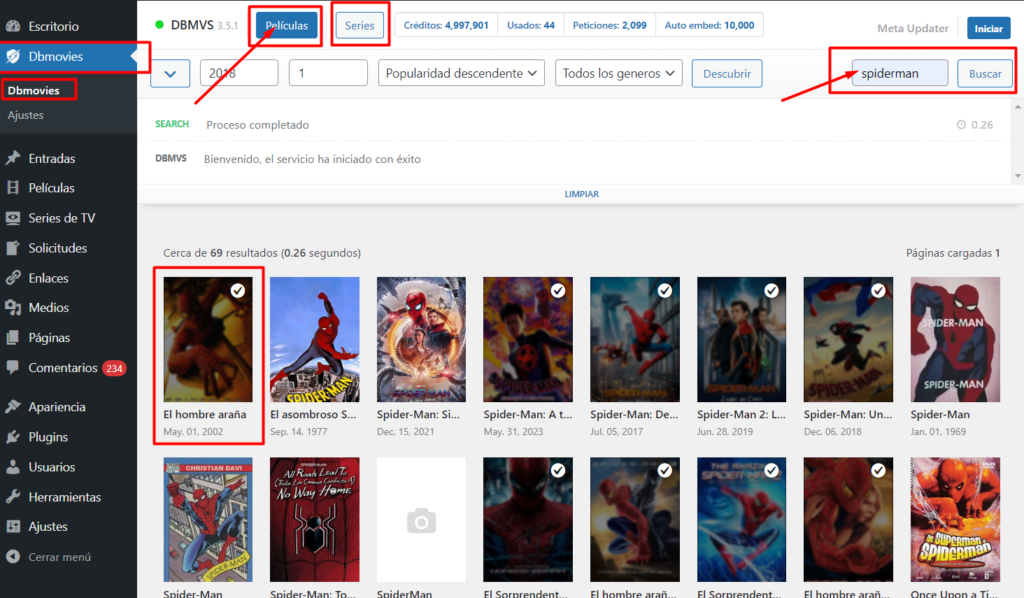Click the Películas film icon in sidebar

[x=13, y=188]
